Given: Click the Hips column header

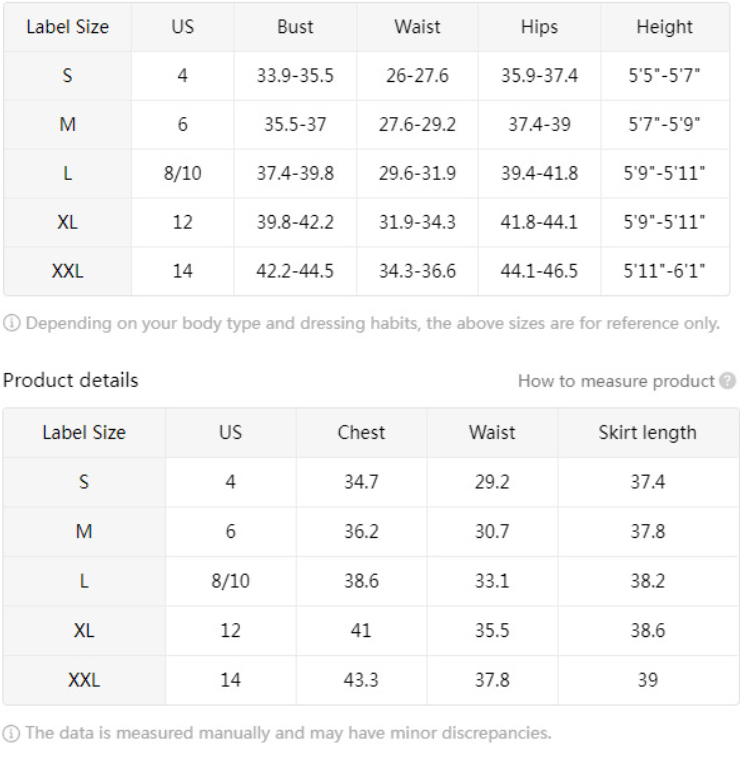Looking at the screenshot, I should click(x=539, y=27).
